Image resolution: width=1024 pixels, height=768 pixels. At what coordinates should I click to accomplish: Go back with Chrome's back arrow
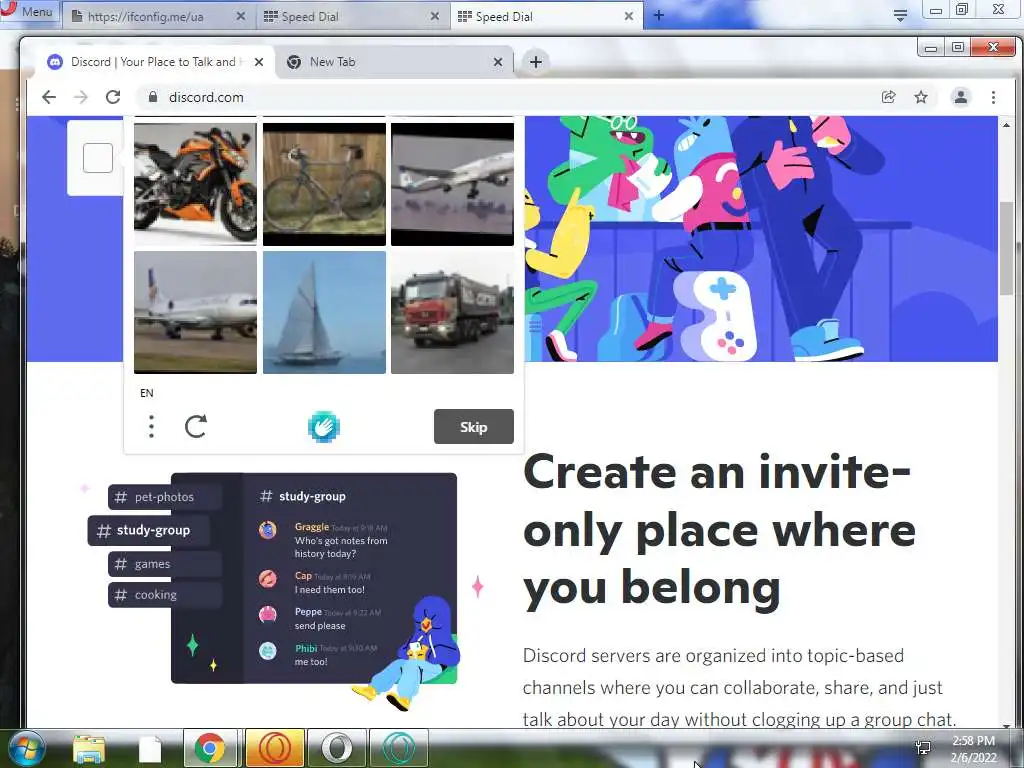point(49,97)
